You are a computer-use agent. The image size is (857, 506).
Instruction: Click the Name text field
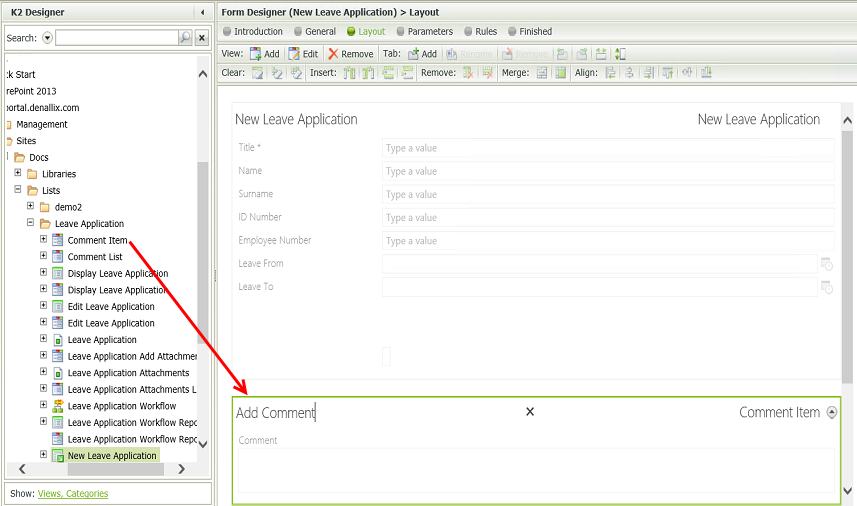point(607,171)
